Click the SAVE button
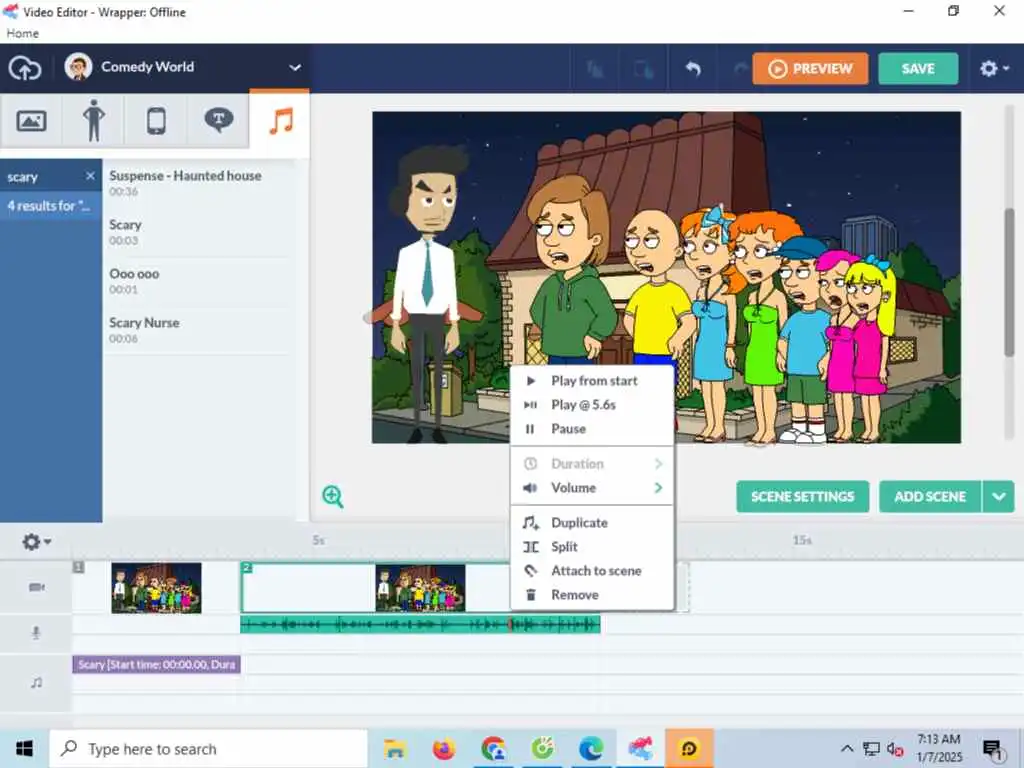This screenshot has width=1024, height=768. (918, 69)
